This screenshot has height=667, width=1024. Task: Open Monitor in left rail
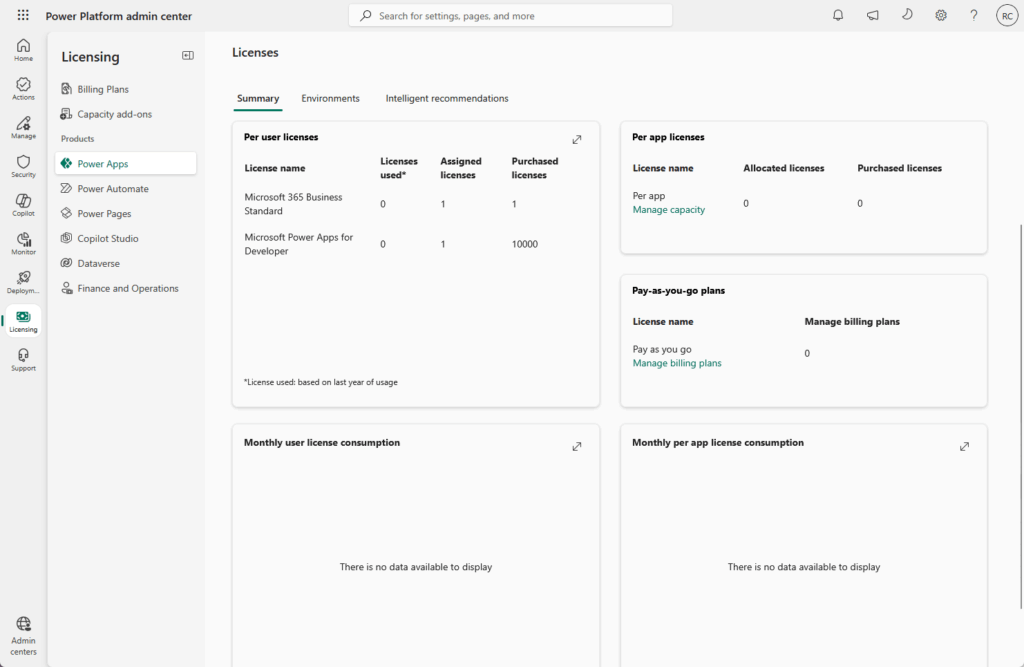(x=24, y=243)
